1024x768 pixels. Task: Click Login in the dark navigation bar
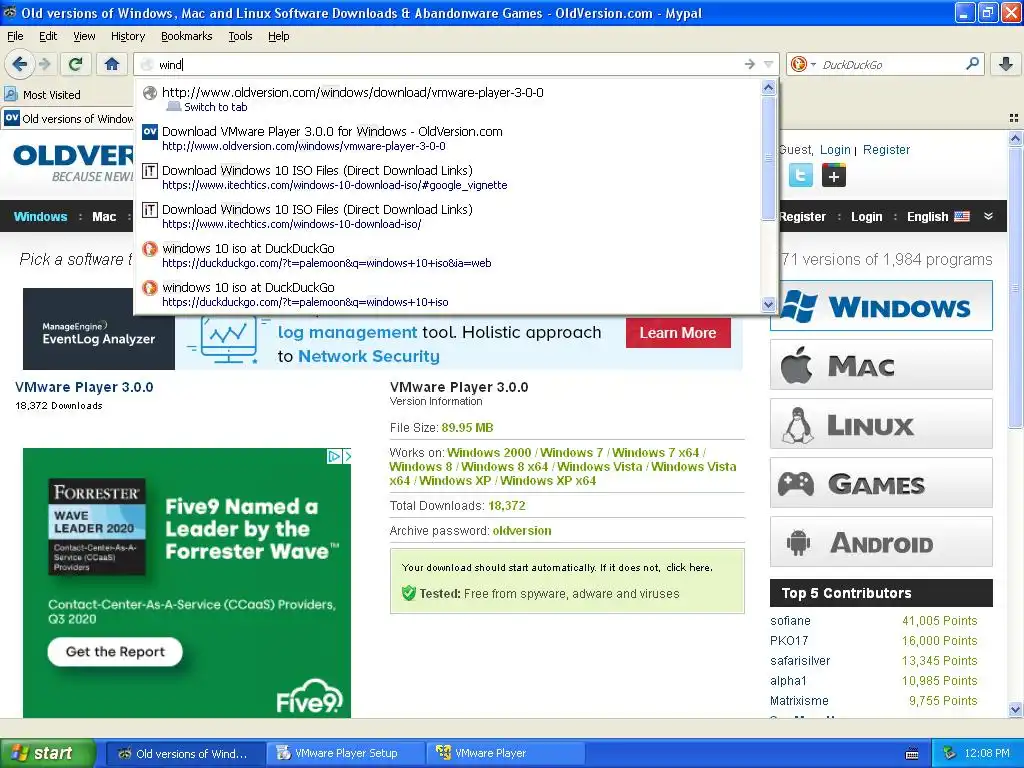(x=867, y=216)
